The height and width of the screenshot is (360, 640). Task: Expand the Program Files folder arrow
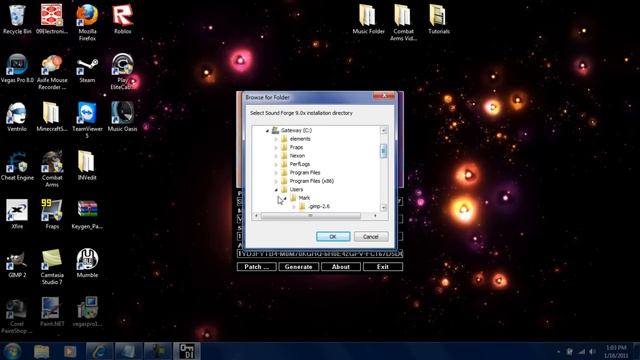(276, 173)
